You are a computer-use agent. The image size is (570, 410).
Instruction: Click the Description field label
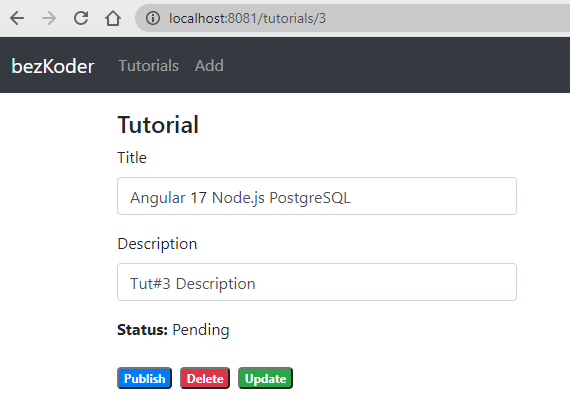[x=157, y=244]
